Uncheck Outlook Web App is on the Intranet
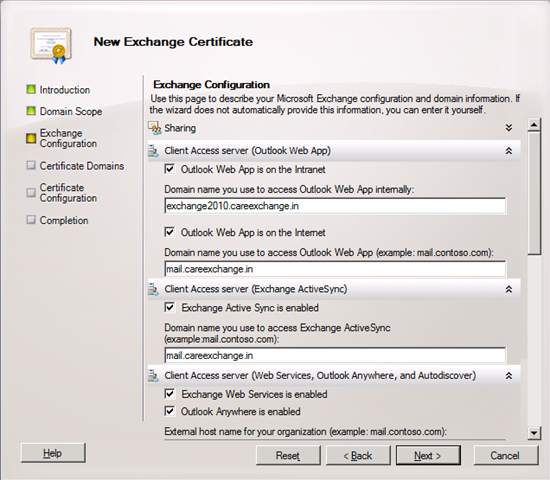This screenshot has width=550, height=480. (x=170, y=169)
